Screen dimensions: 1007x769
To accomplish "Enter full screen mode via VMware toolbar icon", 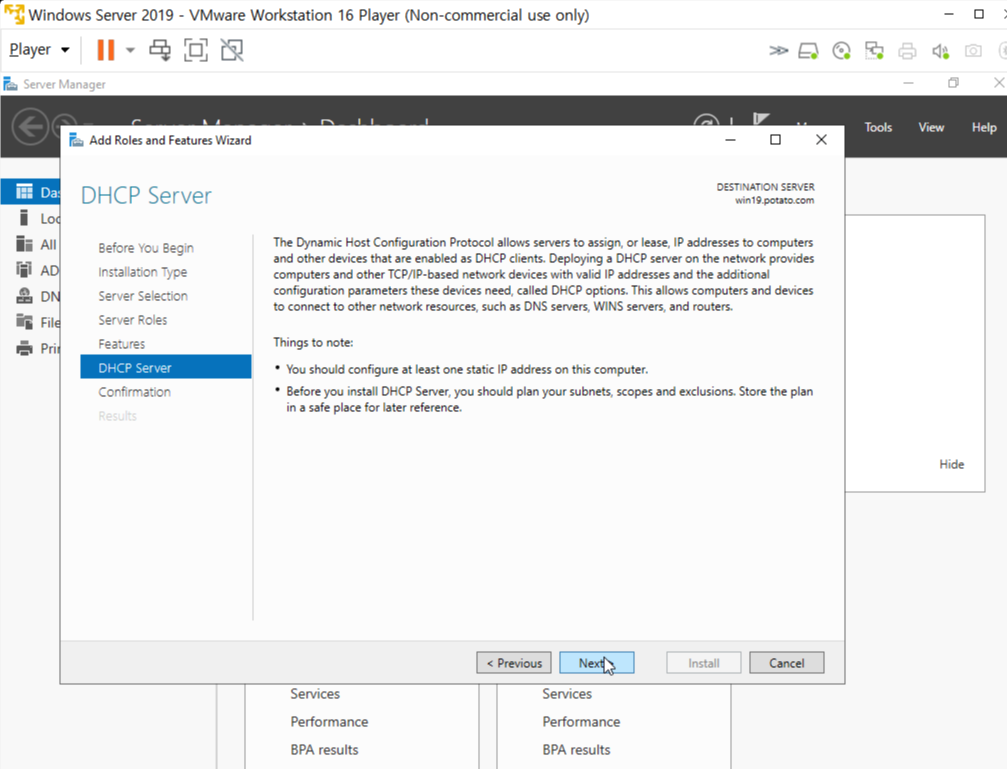I will (196, 50).
